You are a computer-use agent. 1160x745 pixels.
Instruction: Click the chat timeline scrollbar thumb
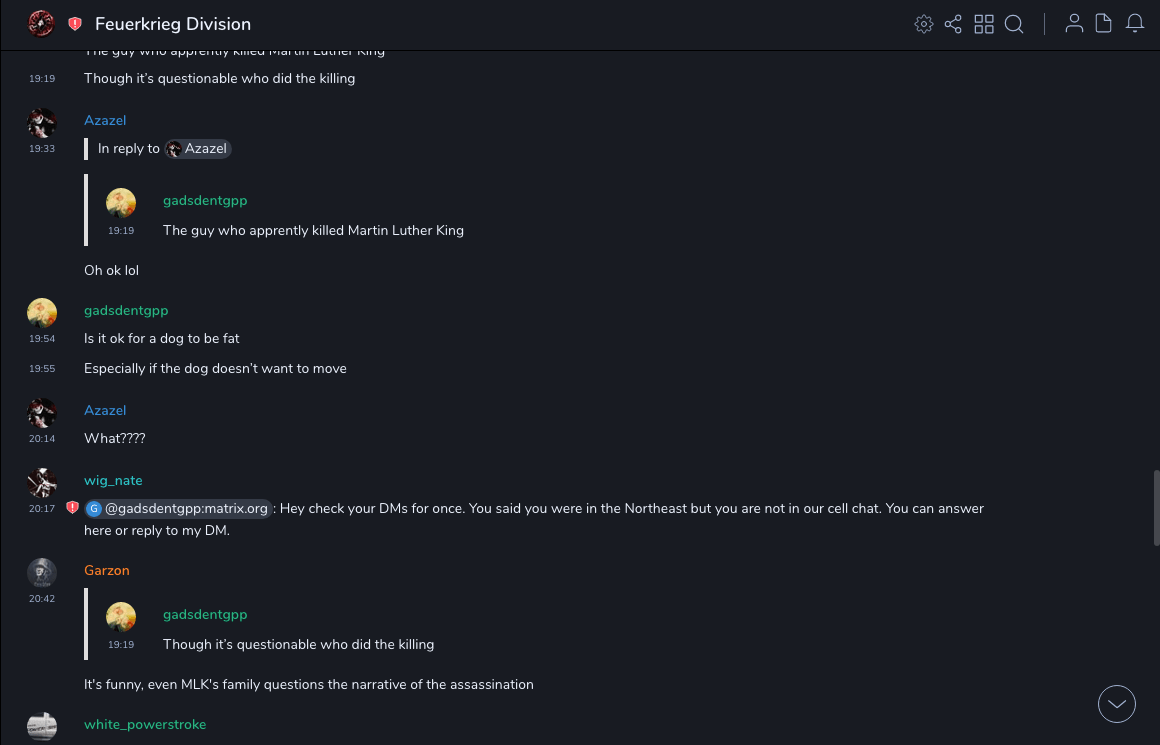tap(1156, 510)
